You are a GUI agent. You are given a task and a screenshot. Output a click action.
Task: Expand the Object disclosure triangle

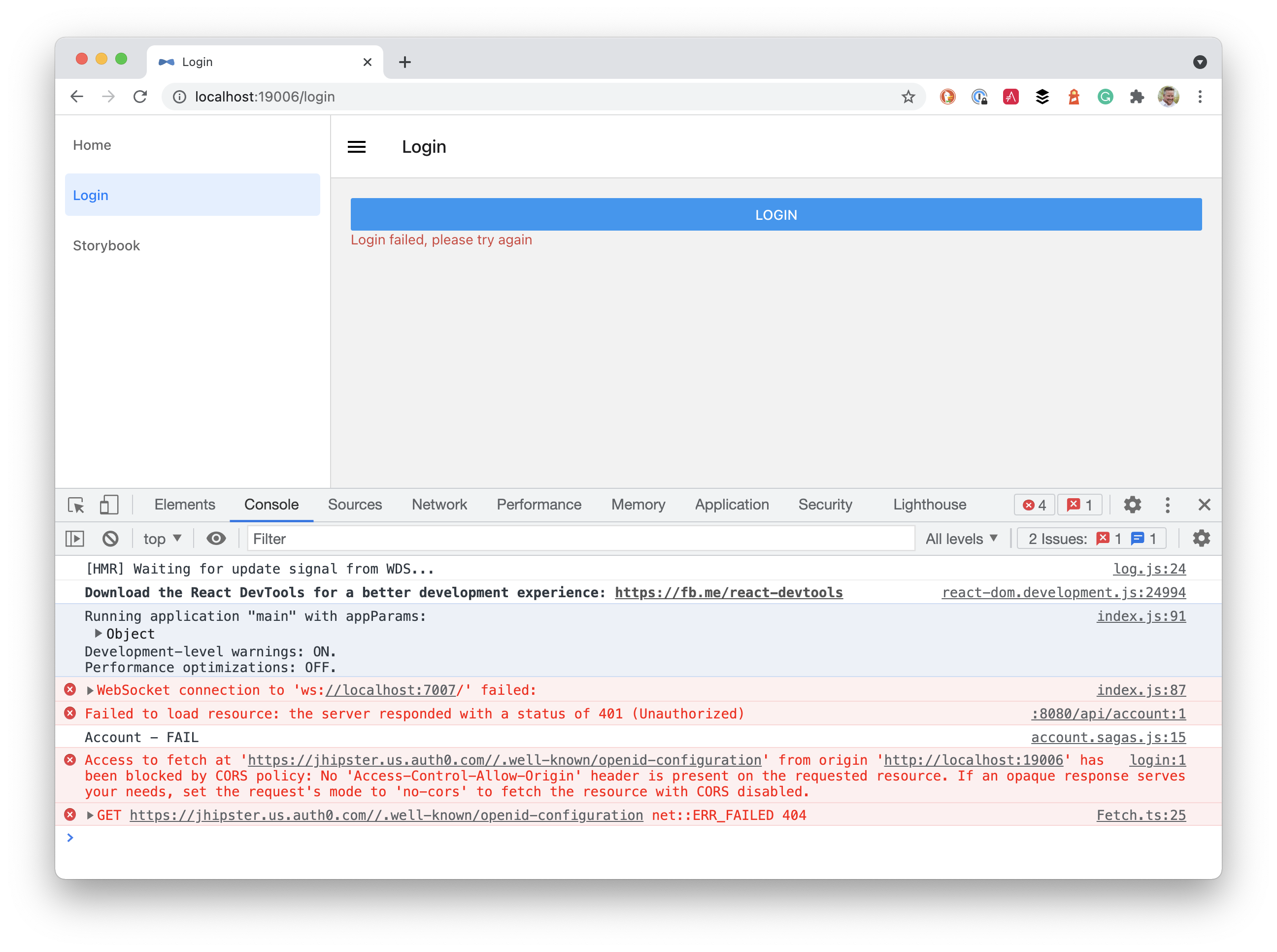[99, 633]
